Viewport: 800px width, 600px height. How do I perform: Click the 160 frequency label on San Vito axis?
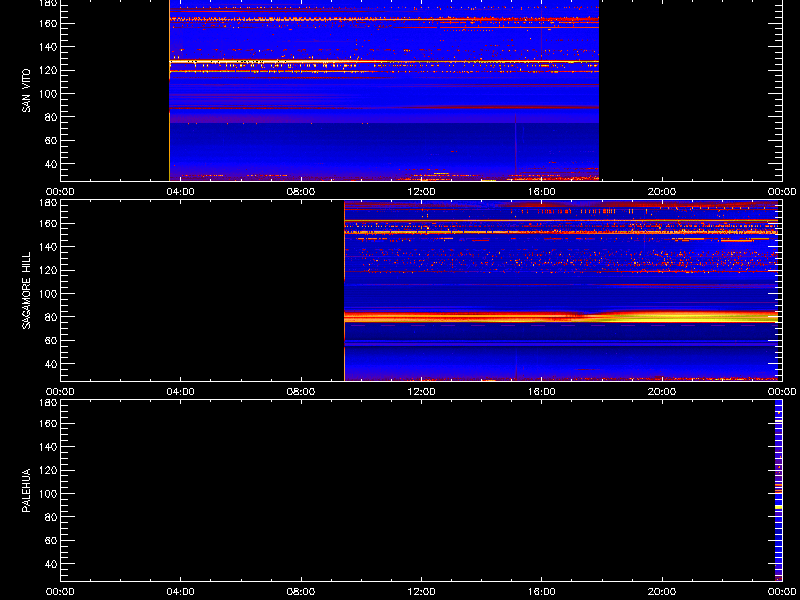tap(48, 23)
